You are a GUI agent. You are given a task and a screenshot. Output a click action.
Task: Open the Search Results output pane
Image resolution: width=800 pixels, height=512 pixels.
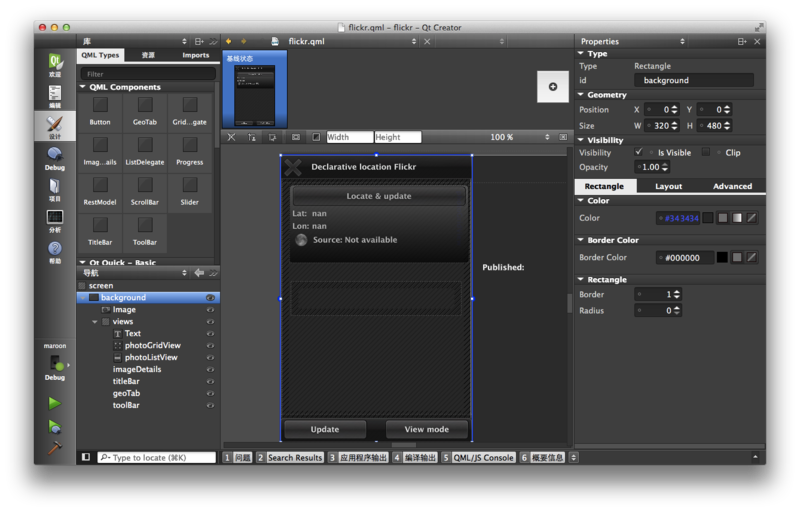(290, 457)
